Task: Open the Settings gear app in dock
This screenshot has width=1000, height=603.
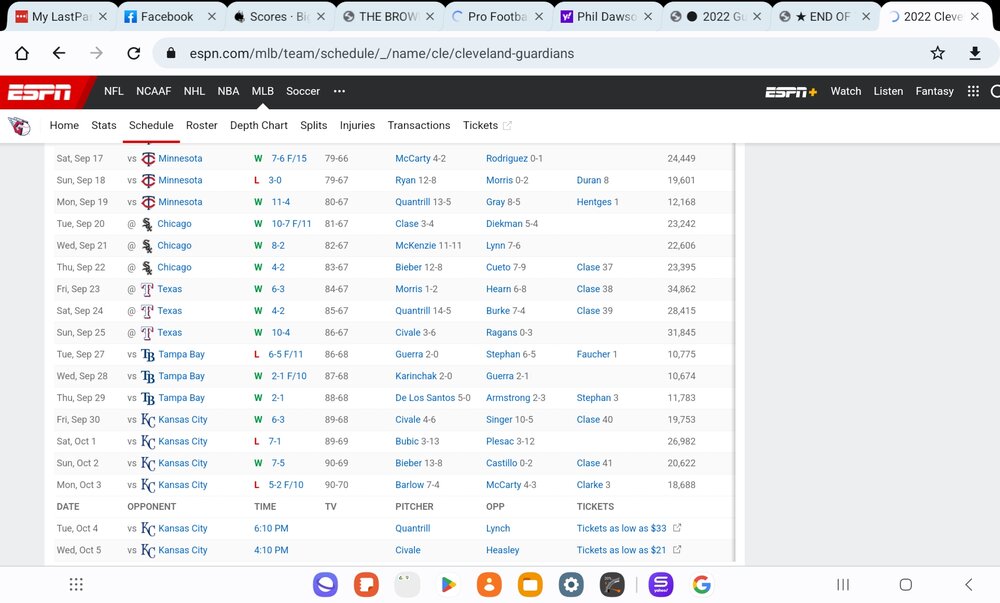Action: tap(571, 585)
